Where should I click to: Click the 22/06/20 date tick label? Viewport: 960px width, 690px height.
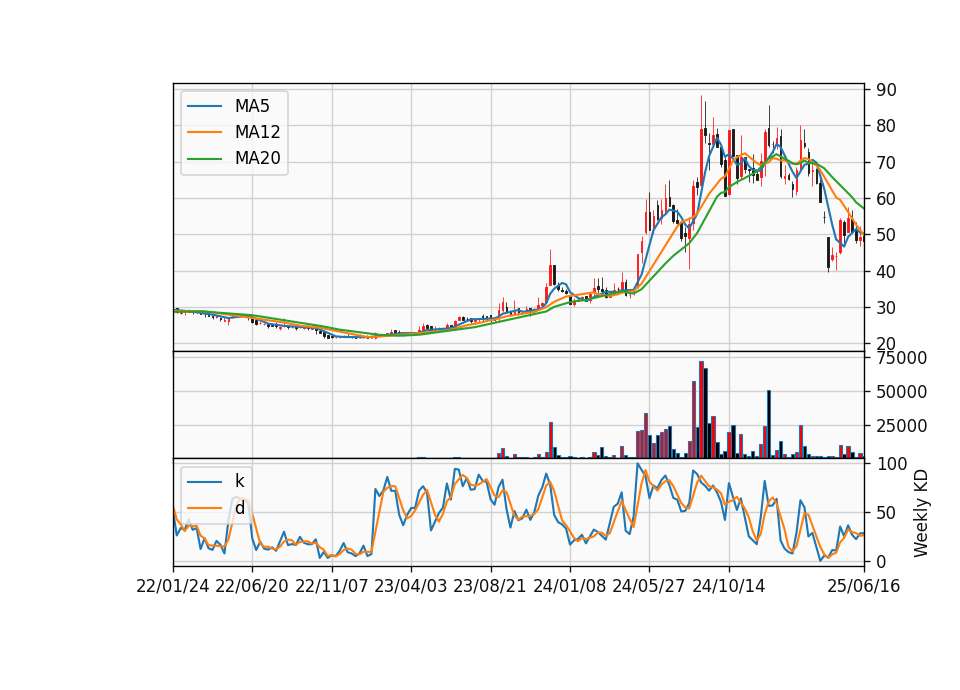click(252, 587)
